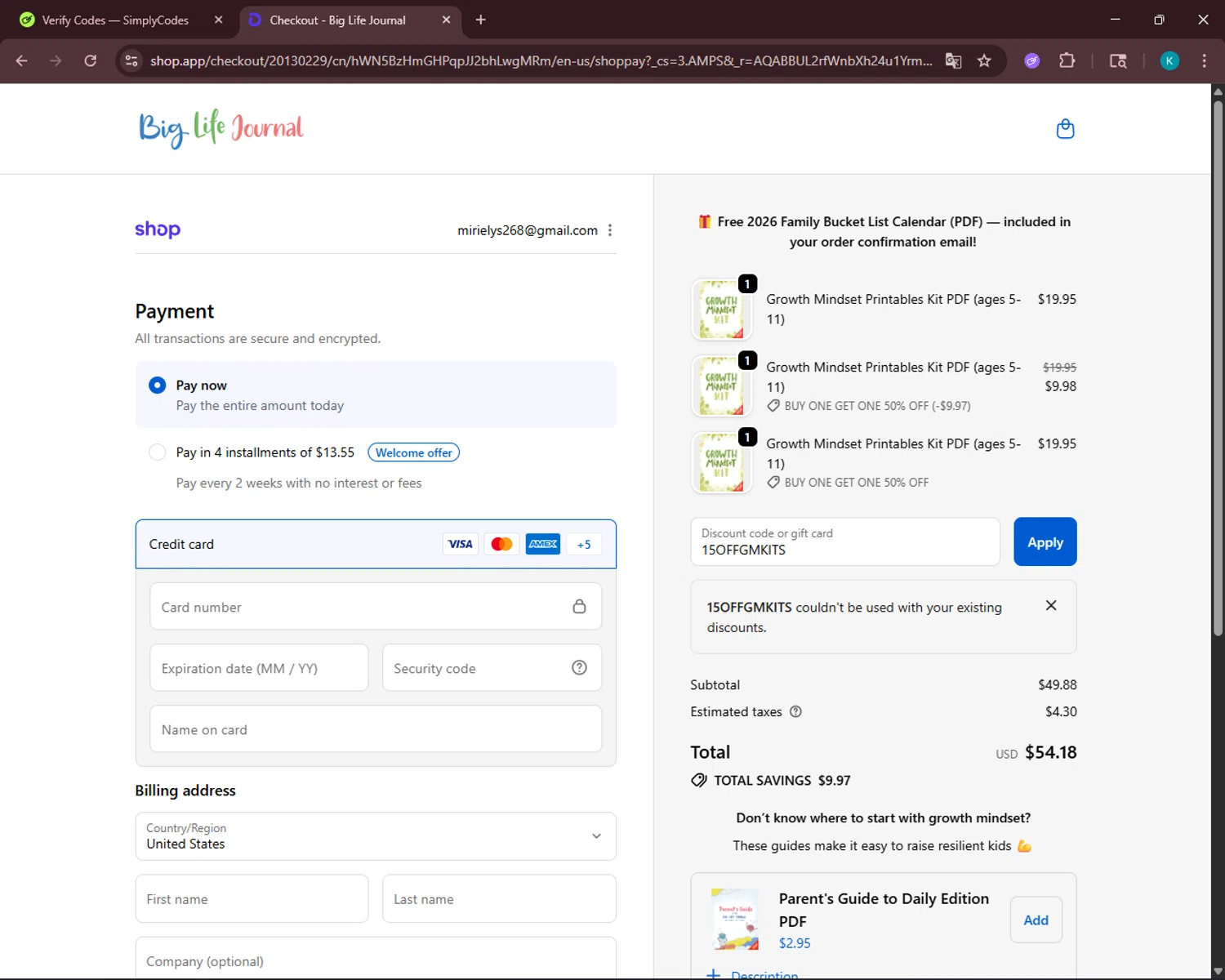The width and height of the screenshot is (1225, 980).
Task: Click the Last name field
Action: 499,899
